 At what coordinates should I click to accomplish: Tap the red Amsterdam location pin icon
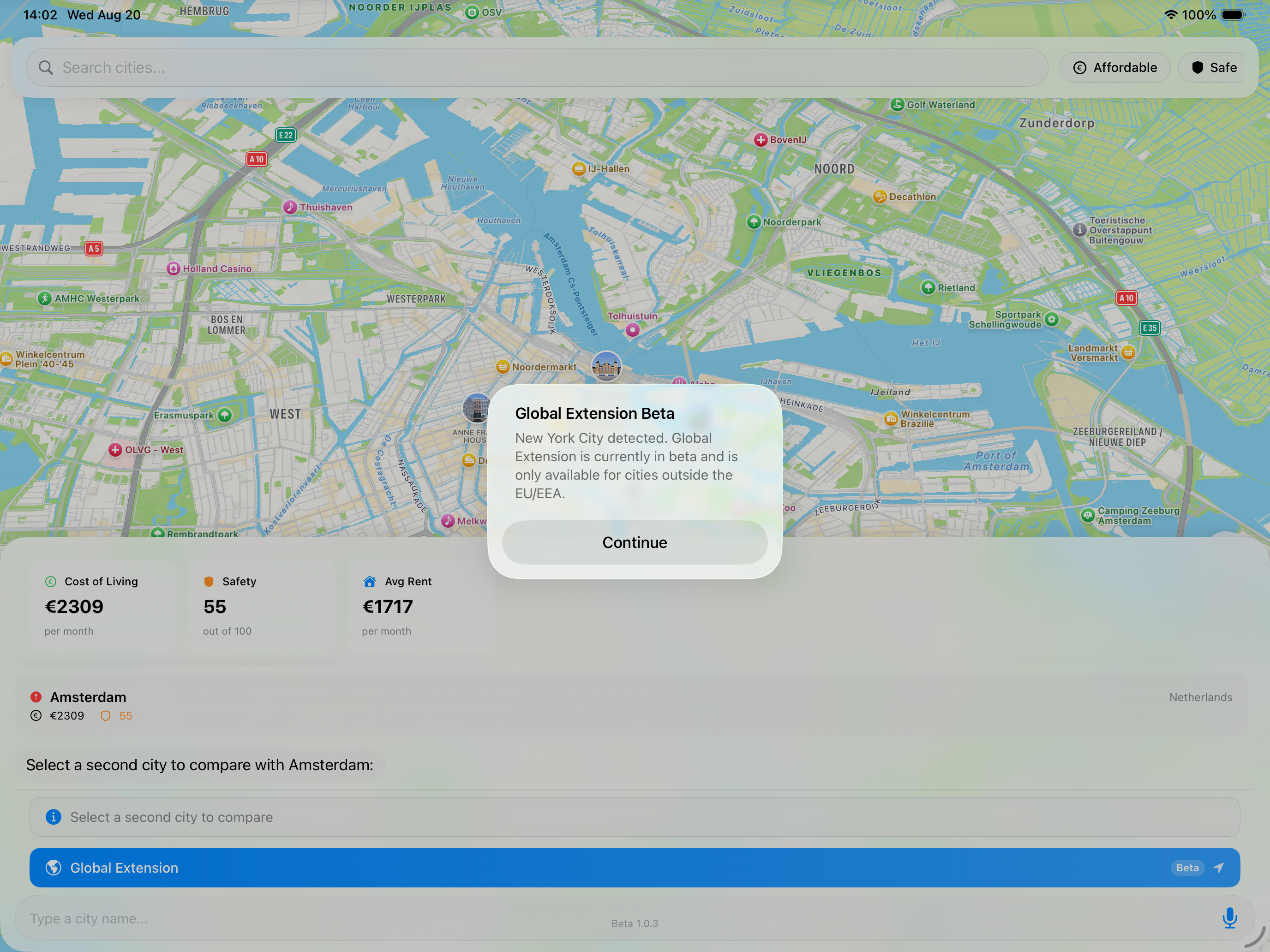click(x=36, y=696)
